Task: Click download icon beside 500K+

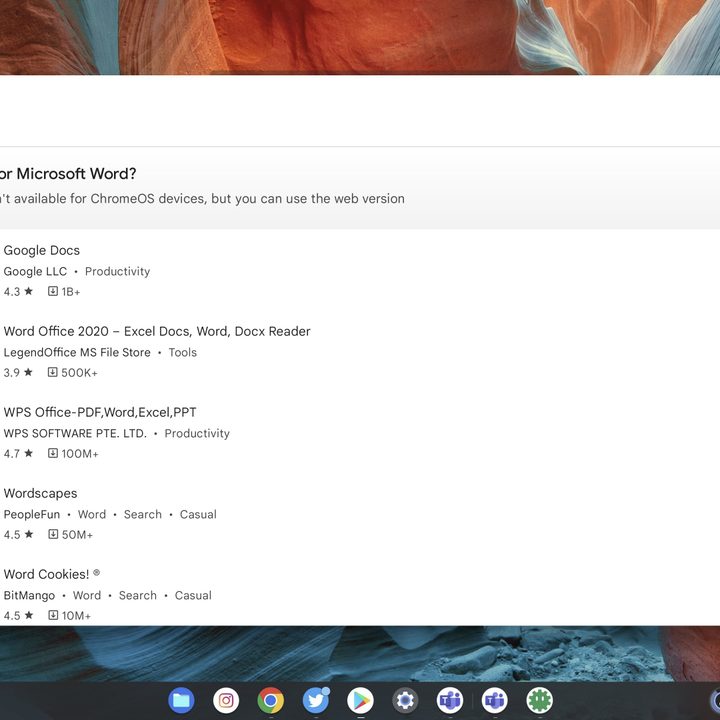Action: coord(53,372)
